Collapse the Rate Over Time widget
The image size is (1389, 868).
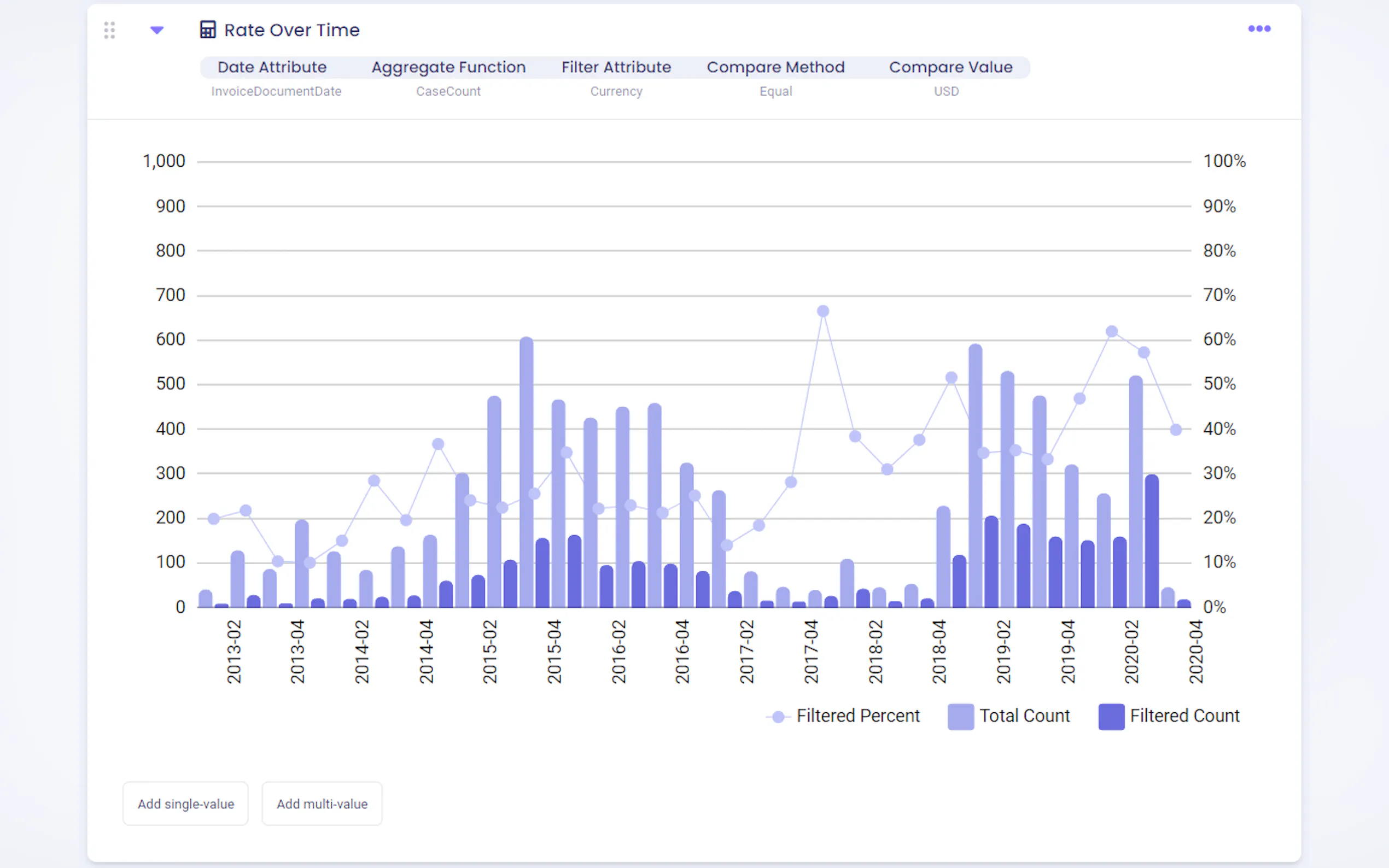(x=157, y=30)
